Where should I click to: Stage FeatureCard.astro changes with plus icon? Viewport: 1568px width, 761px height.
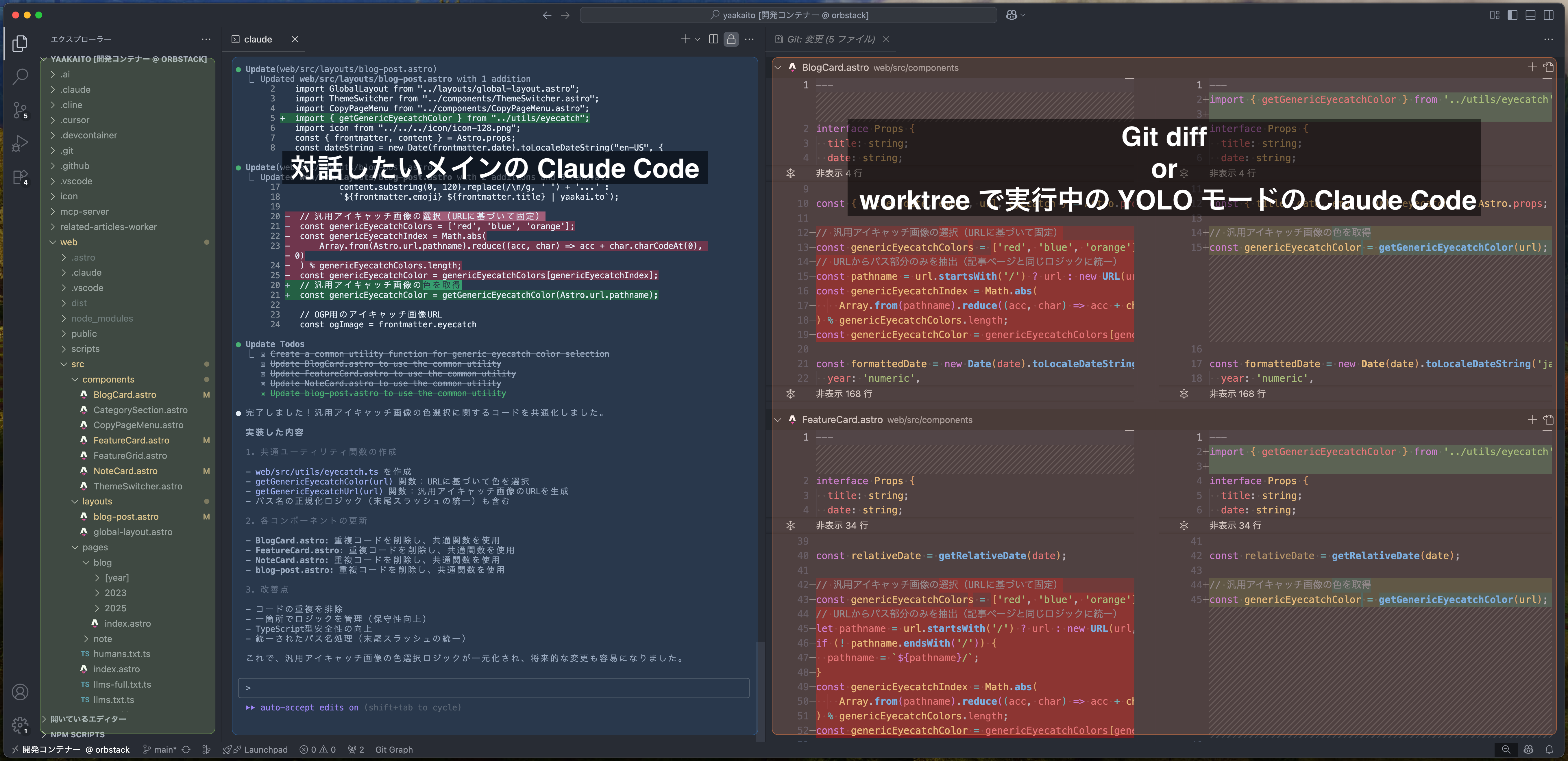click(x=1532, y=419)
